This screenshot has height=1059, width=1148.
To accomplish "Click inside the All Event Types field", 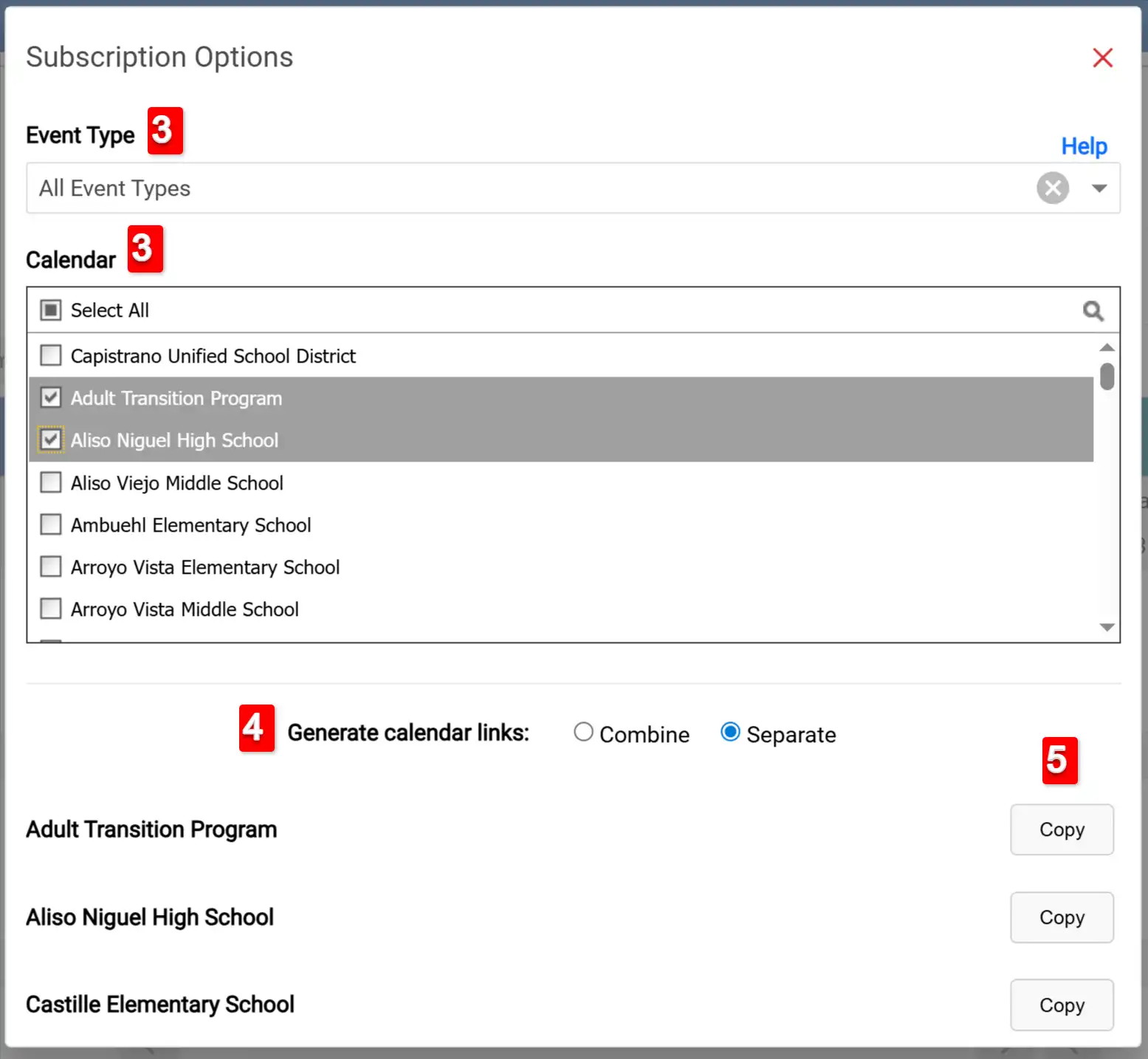I will click(443, 188).
